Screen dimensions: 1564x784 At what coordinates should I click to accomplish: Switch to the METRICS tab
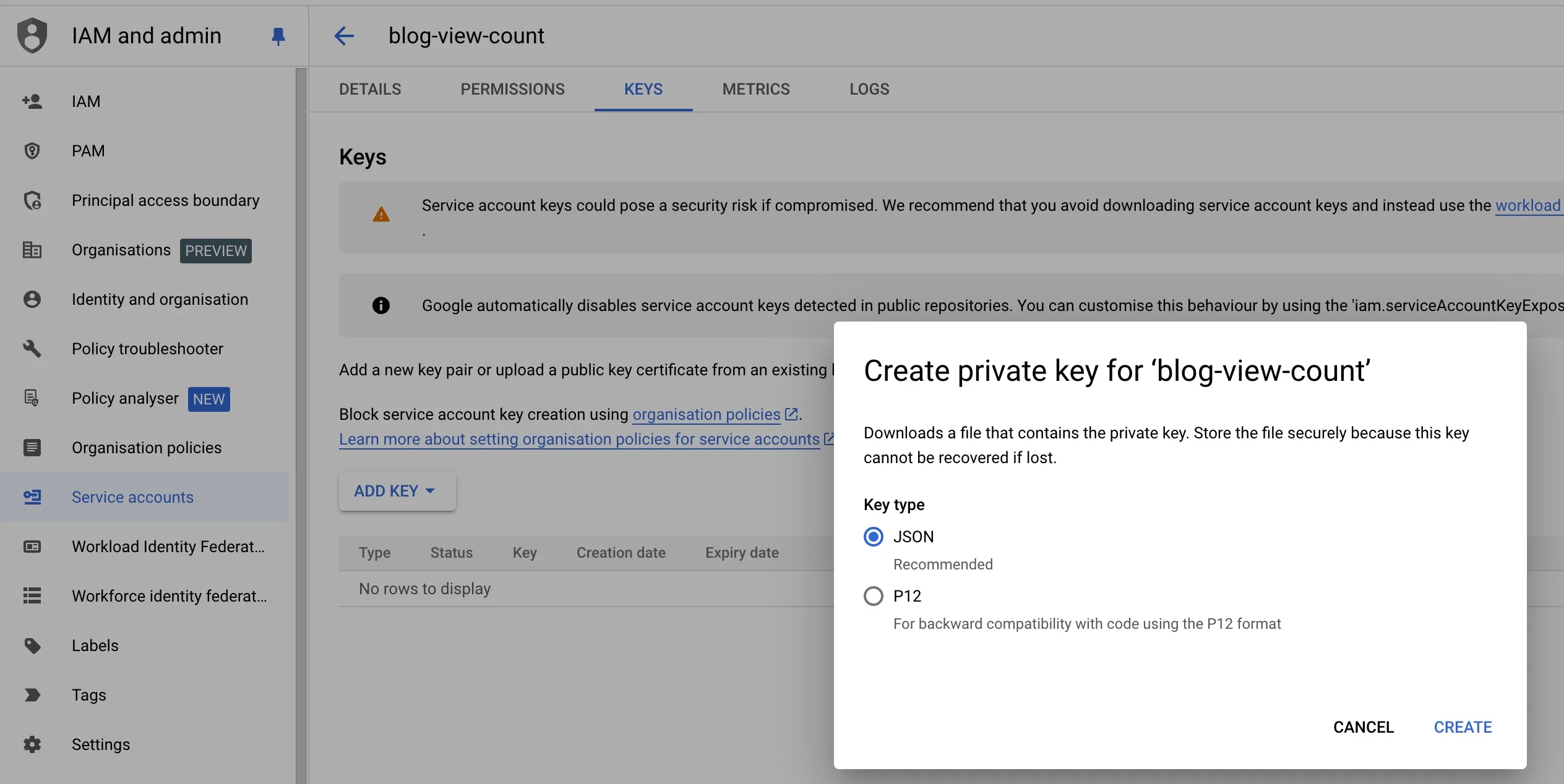click(x=755, y=89)
